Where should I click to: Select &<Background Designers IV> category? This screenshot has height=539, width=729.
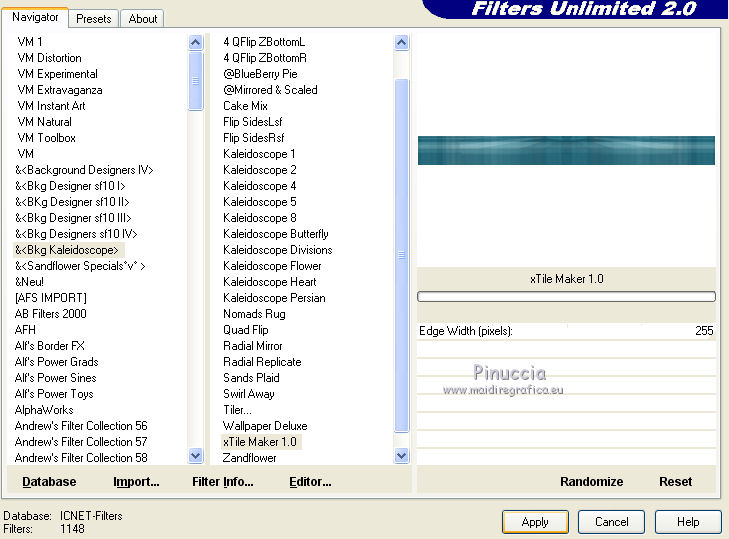pyautogui.click(x=84, y=170)
